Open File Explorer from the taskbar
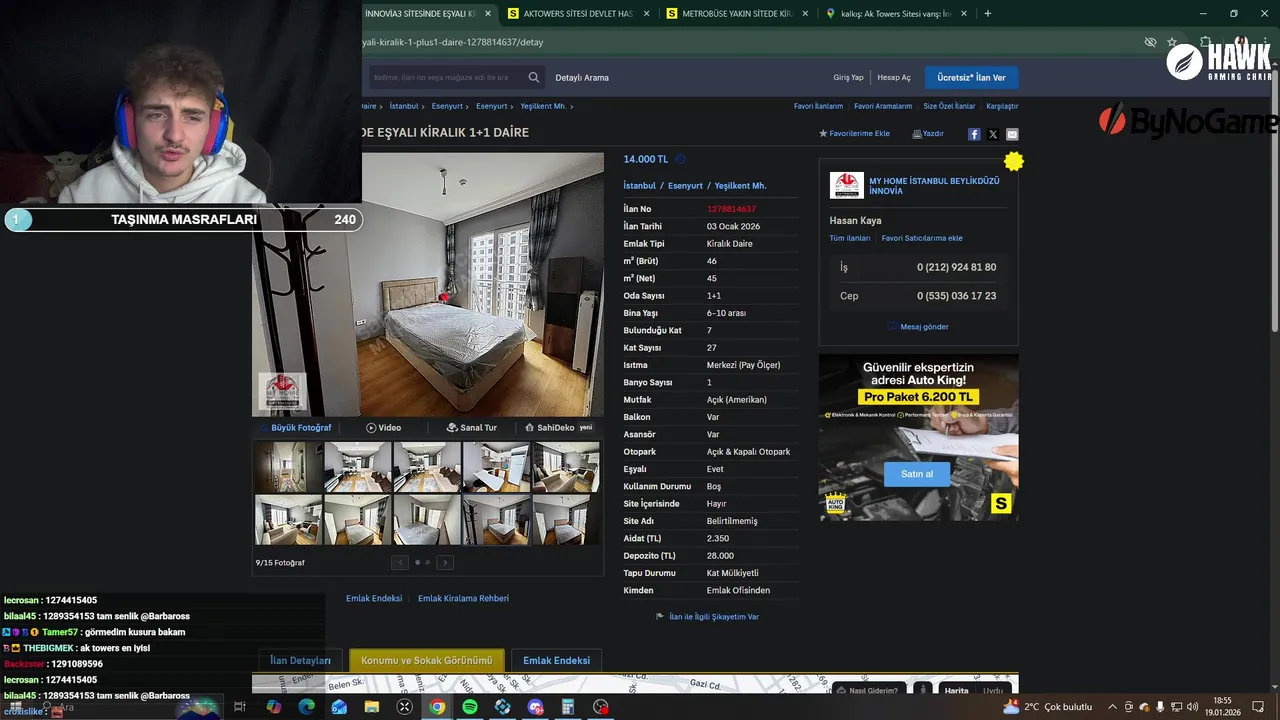Image resolution: width=1280 pixels, height=720 pixels. coord(372,707)
